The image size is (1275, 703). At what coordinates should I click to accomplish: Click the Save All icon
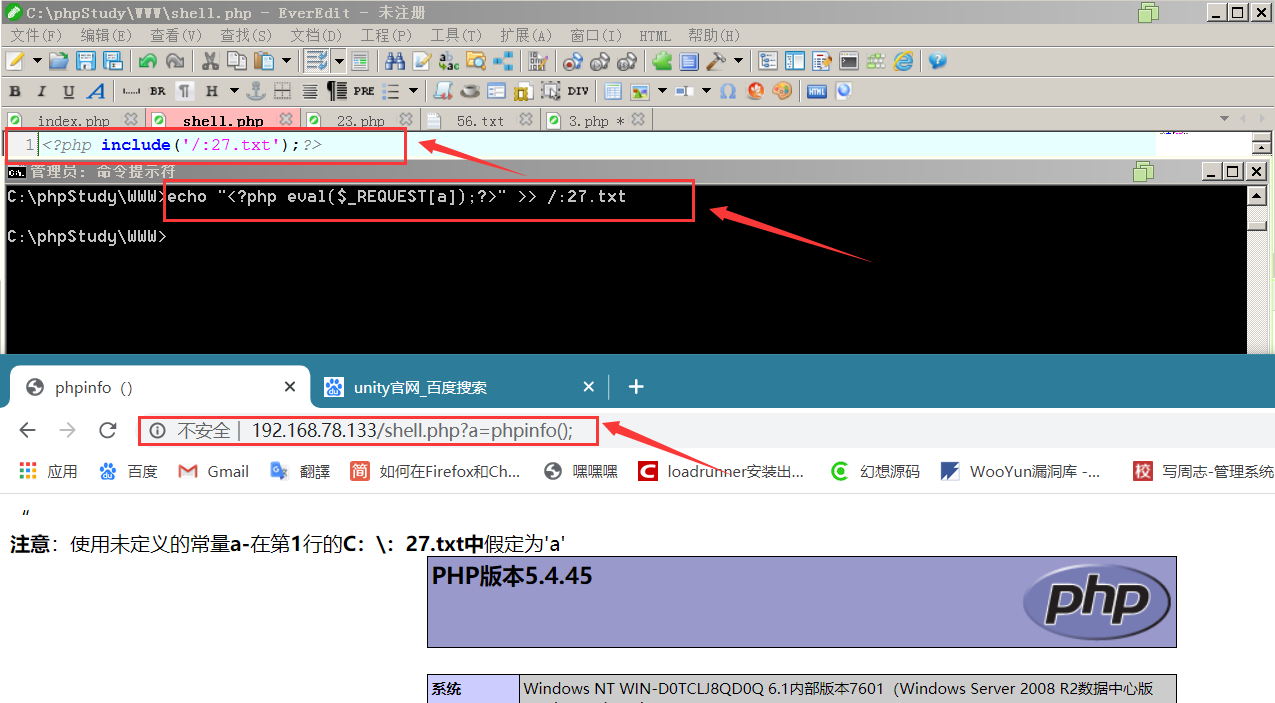click(112, 61)
